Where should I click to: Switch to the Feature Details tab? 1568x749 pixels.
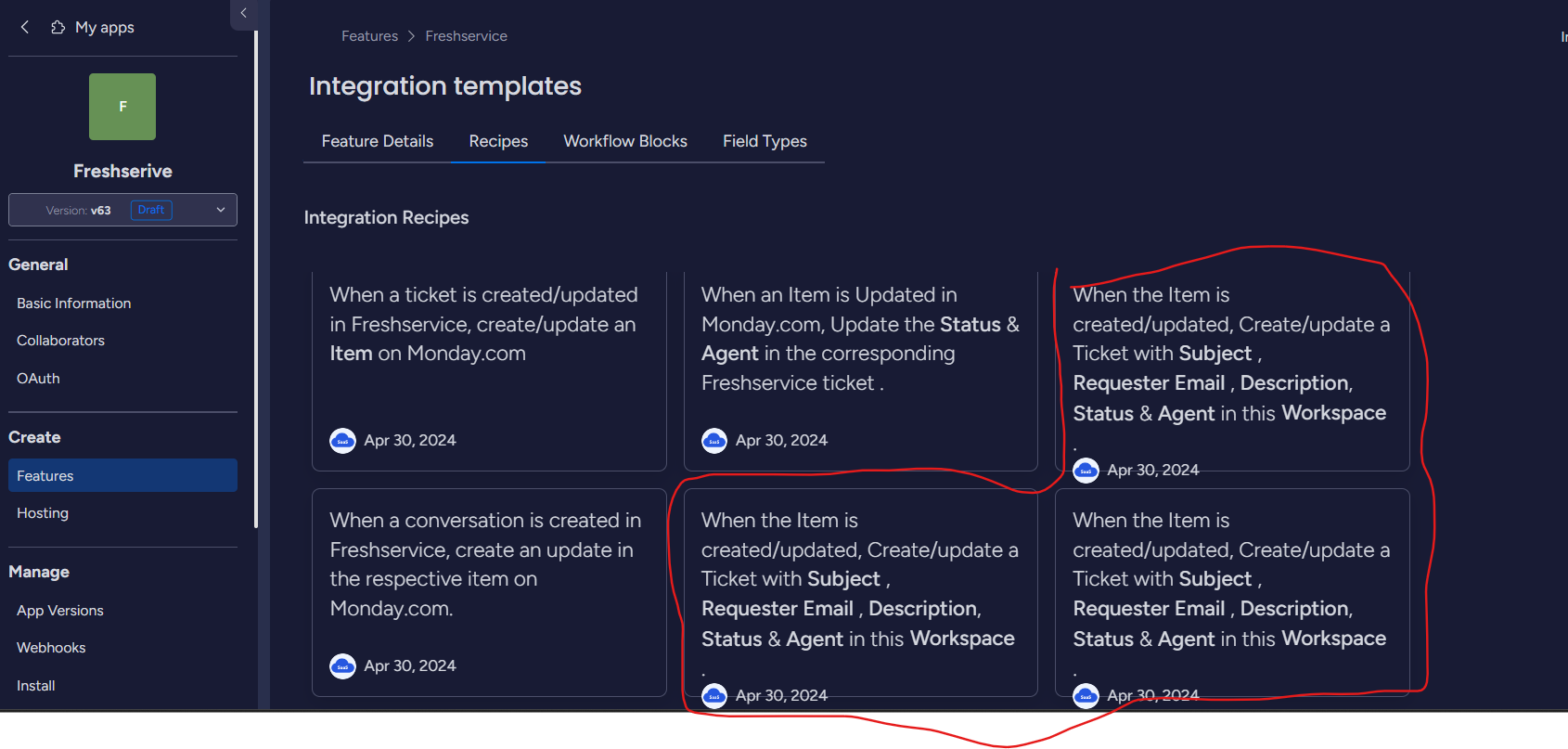tap(378, 141)
